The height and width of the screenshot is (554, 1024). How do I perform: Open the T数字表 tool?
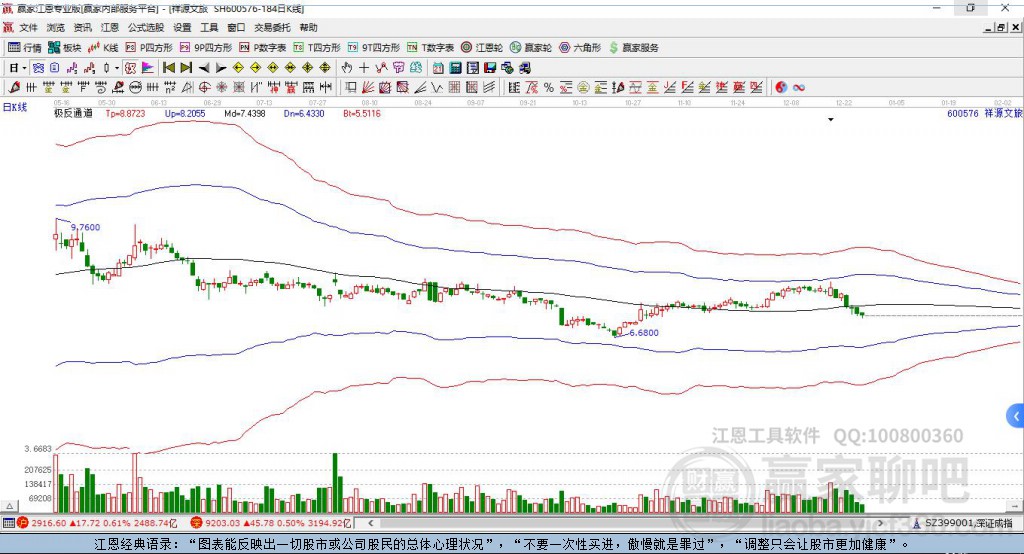pos(430,48)
